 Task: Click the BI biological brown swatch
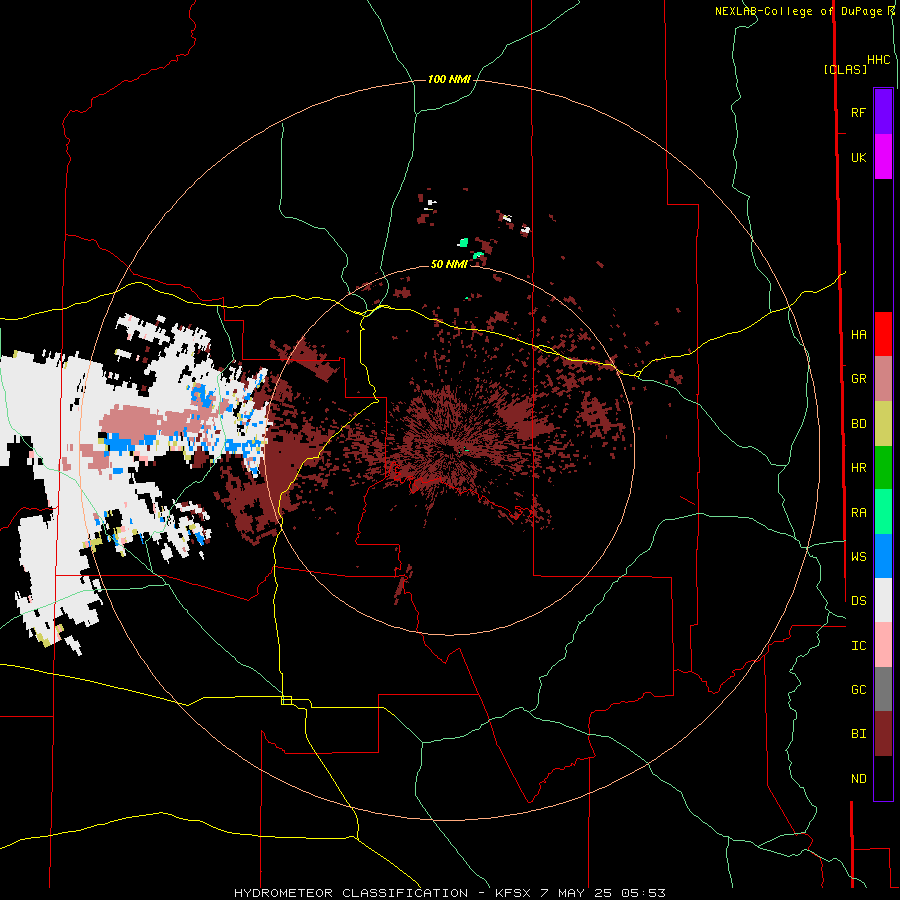(x=883, y=734)
